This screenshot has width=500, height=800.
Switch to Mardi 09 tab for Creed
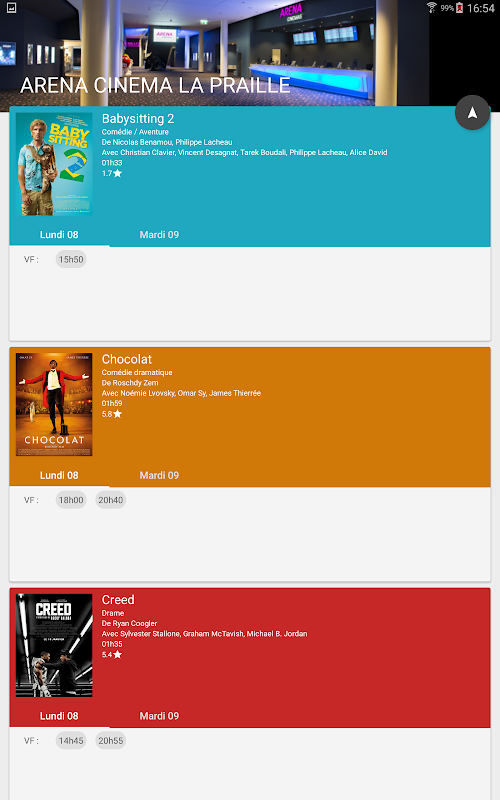click(159, 716)
